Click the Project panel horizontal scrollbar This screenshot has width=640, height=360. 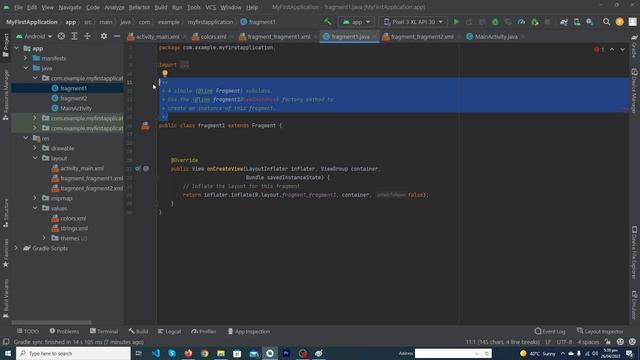52,322
